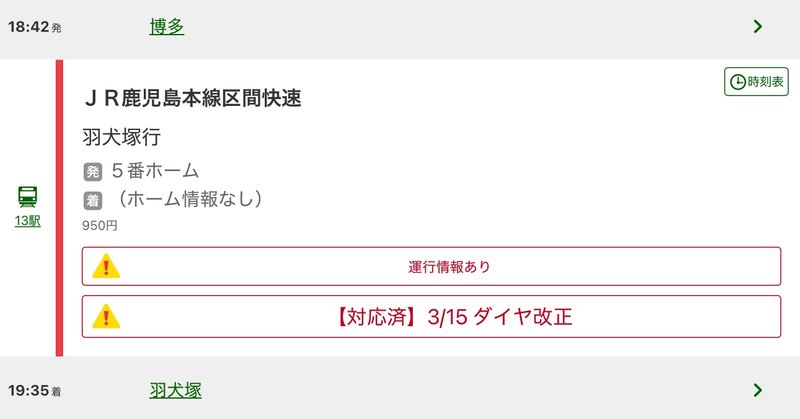
Task: Click the red line color bar
Action: click(x=59, y=208)
